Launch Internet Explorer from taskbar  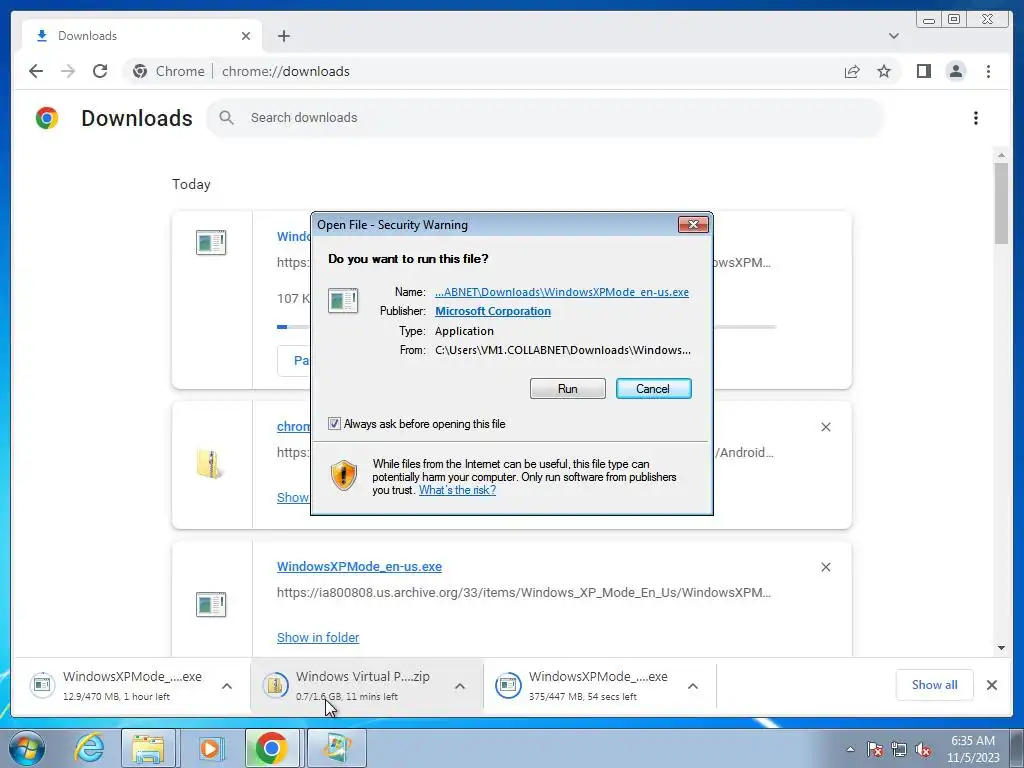tap(89, 748)
